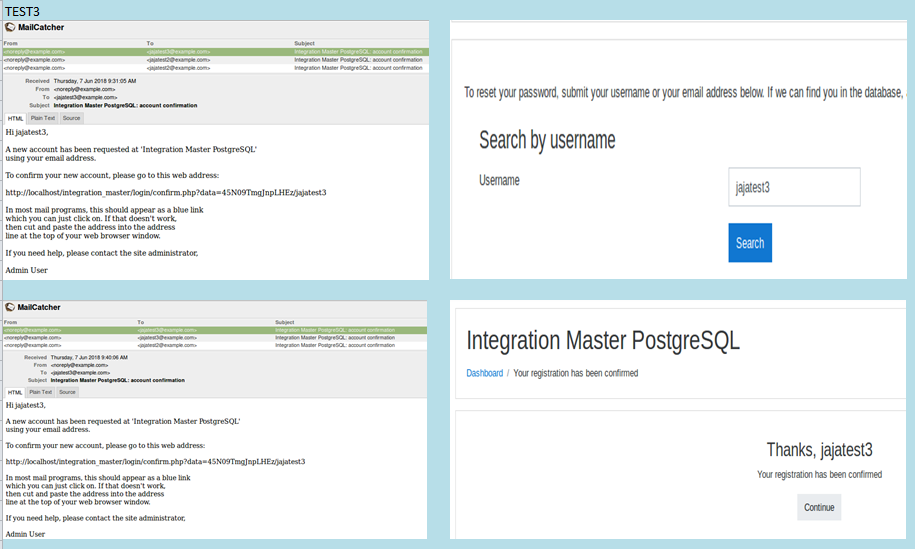Click received date 9:31:05 AM in top email

tap(95, 81)
